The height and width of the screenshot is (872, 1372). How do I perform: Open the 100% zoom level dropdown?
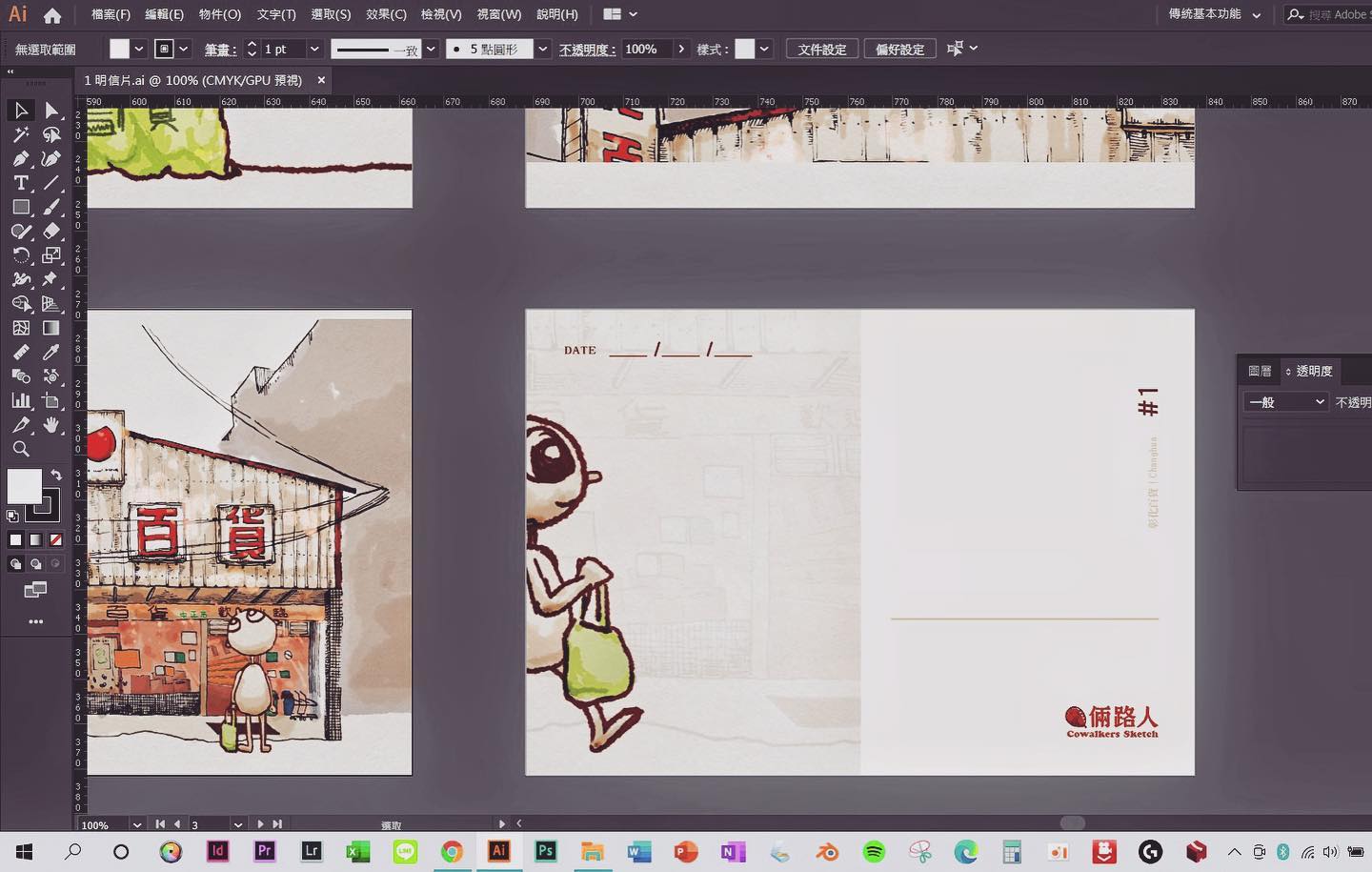137,824
